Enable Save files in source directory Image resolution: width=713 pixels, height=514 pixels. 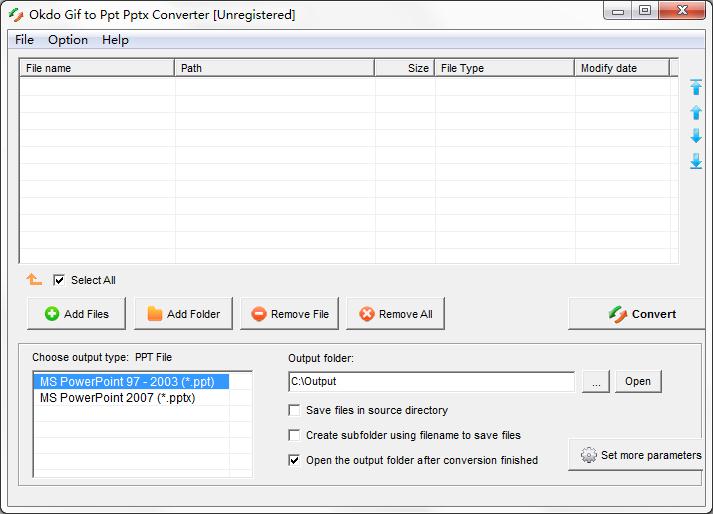coord(294,410)
